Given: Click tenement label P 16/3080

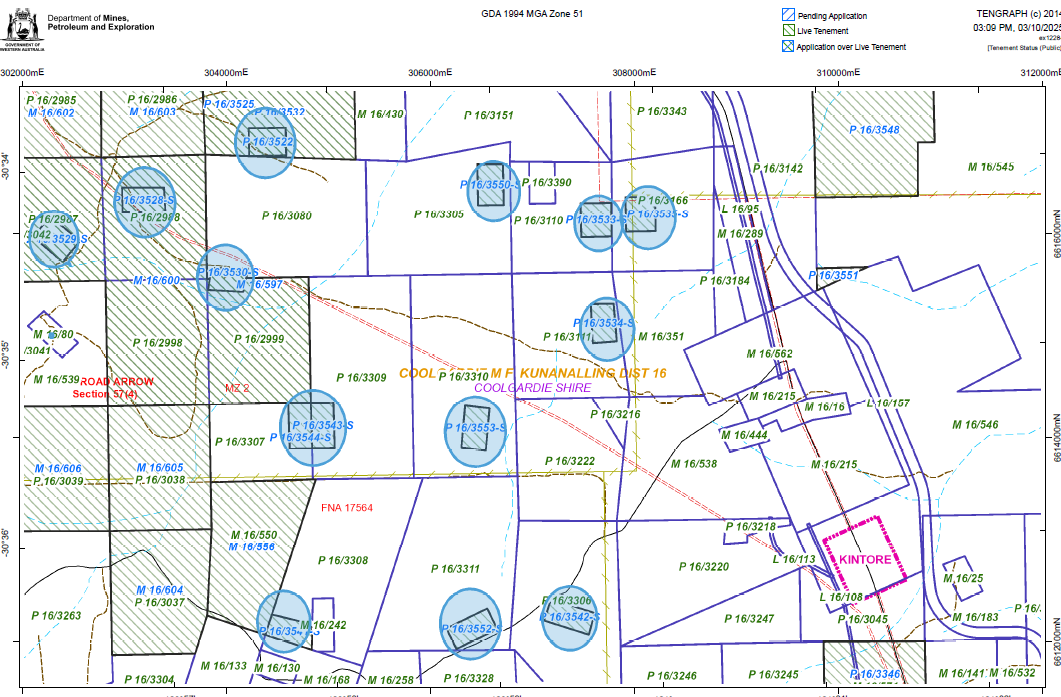Looking at the screenshot, I should point(286,215).
